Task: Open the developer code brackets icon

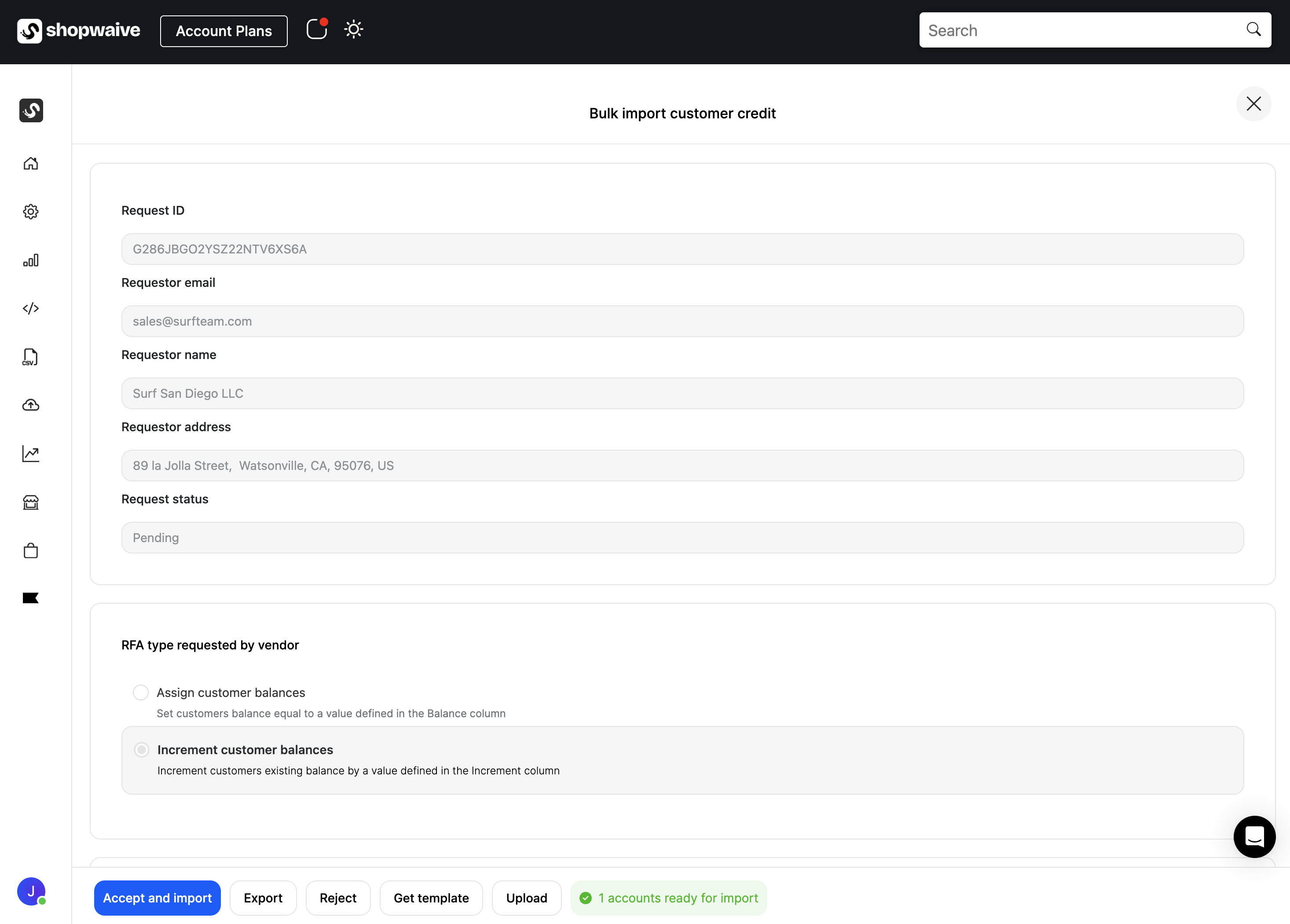Action: tap(31, 308)
